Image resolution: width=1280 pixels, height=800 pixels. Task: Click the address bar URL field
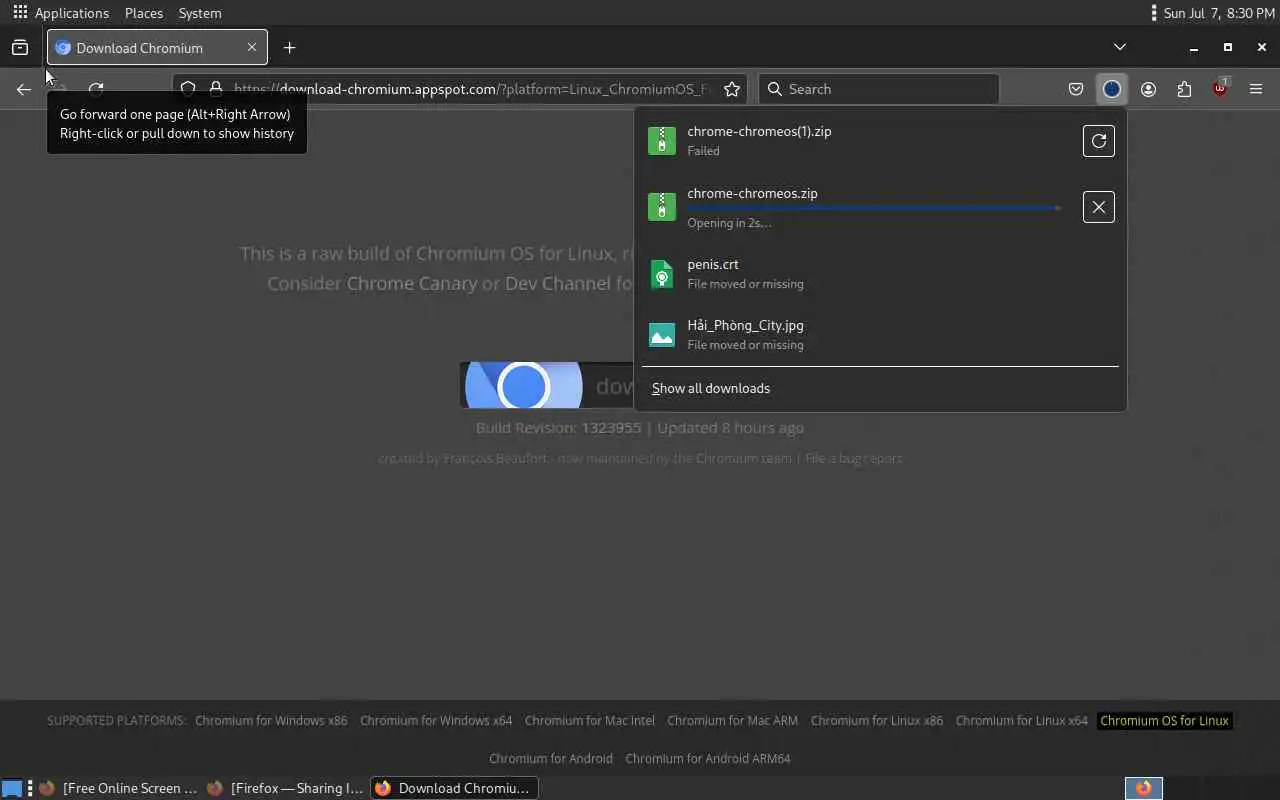(472, 89)
